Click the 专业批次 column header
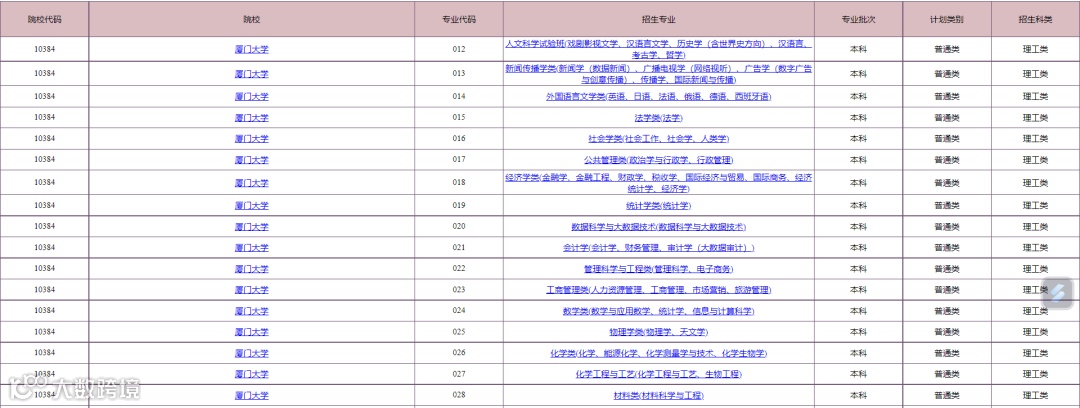This screenshot has width=1080, height=408. point(858,19)
